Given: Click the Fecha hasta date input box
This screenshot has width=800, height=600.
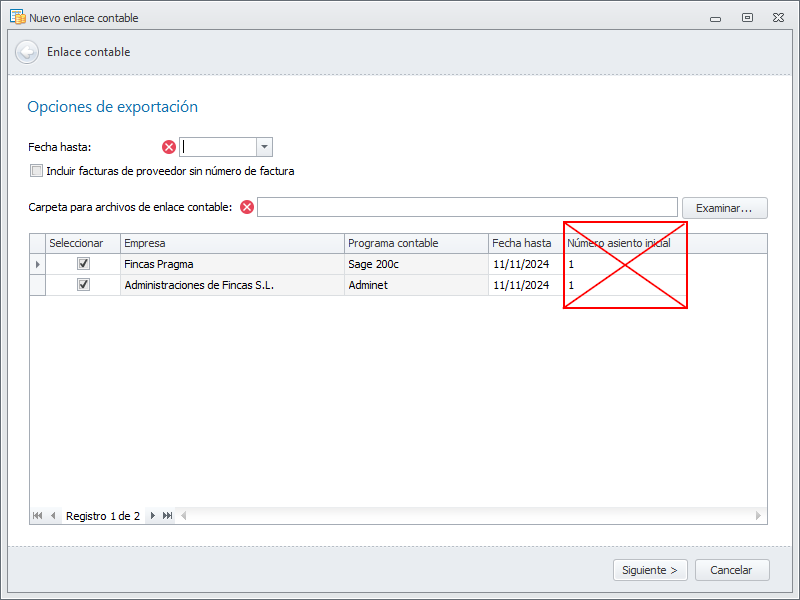Looking at the screenshot, I should coord(218,147).
